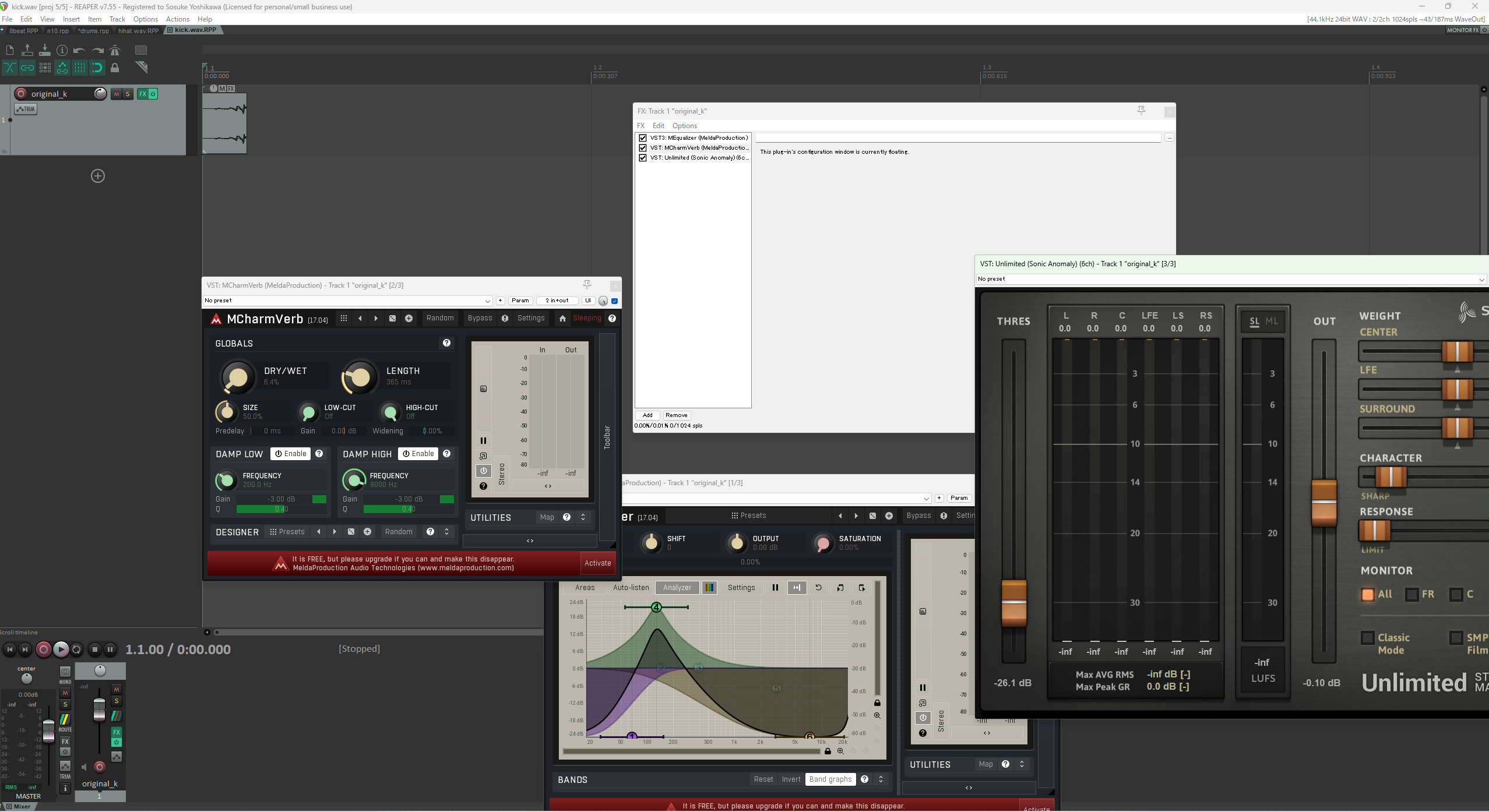This screenshot has height=812, width=1489.
Task: Click the undo arrow in toolbar
Action: (x=79, y=51)
